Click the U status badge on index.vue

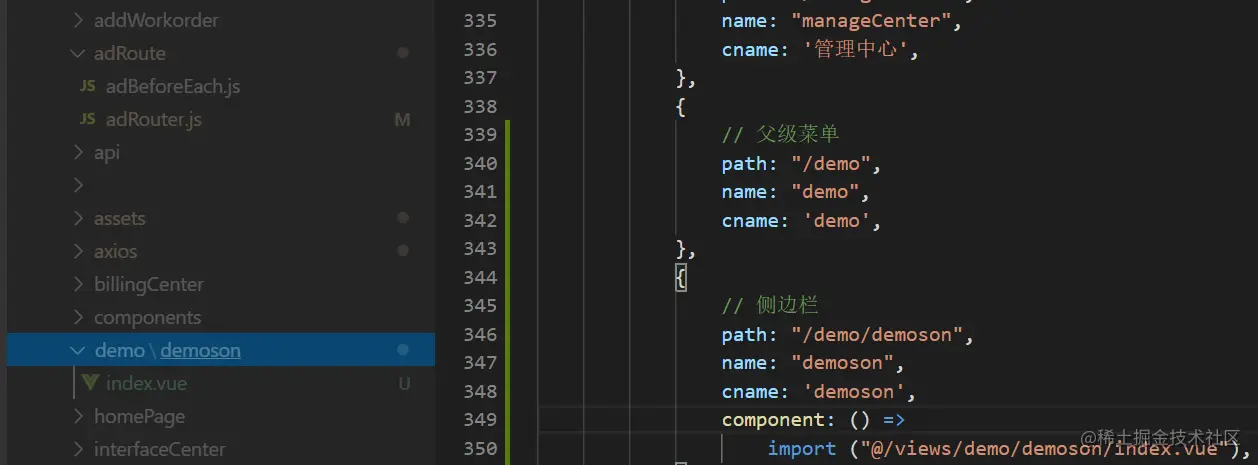(x=404, y=383)
